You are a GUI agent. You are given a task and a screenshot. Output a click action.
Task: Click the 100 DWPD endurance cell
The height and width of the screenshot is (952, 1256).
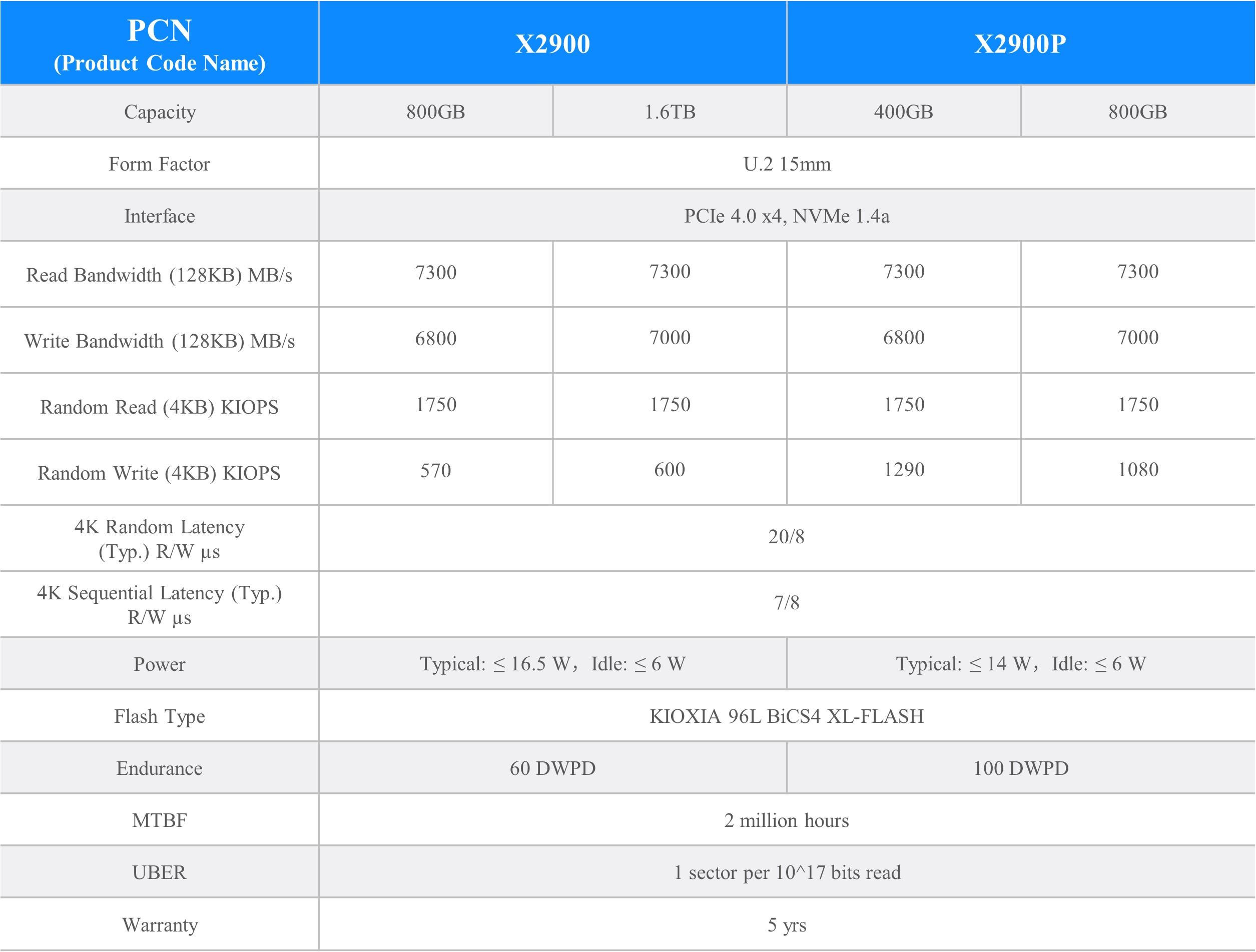1022,768
